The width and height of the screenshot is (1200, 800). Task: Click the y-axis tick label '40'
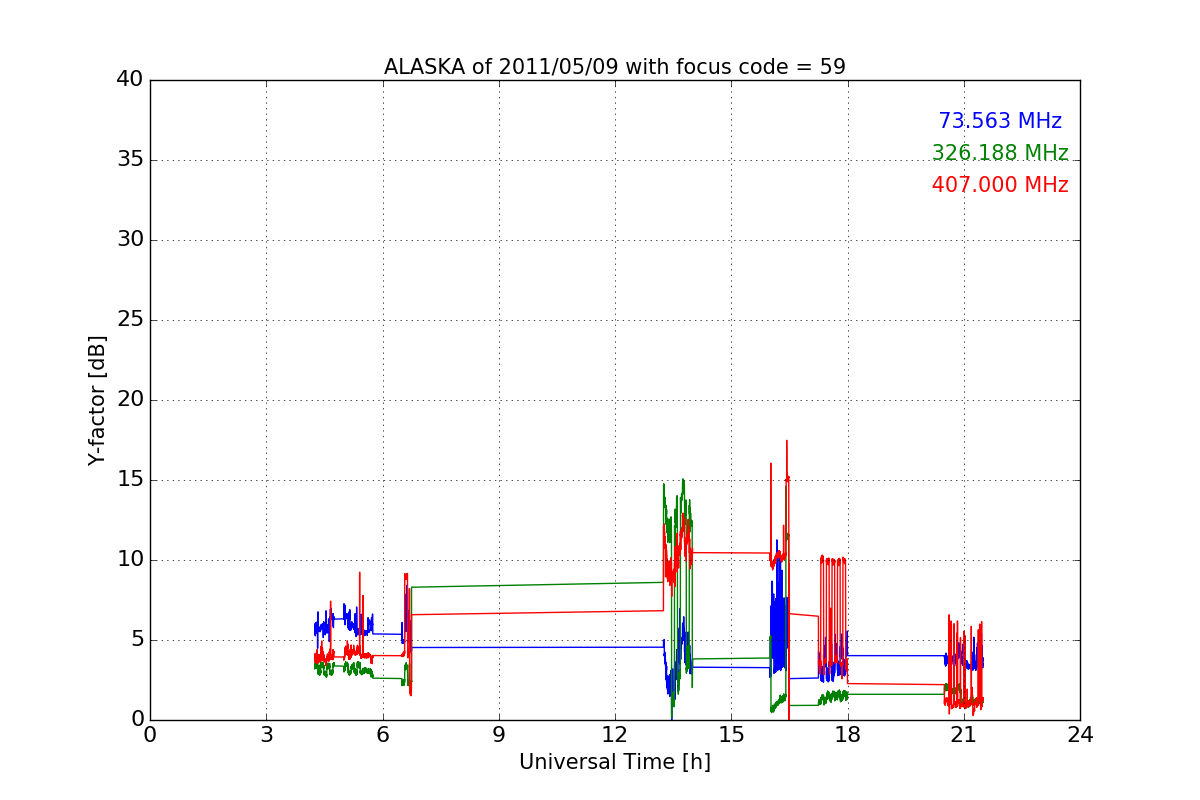130,80
